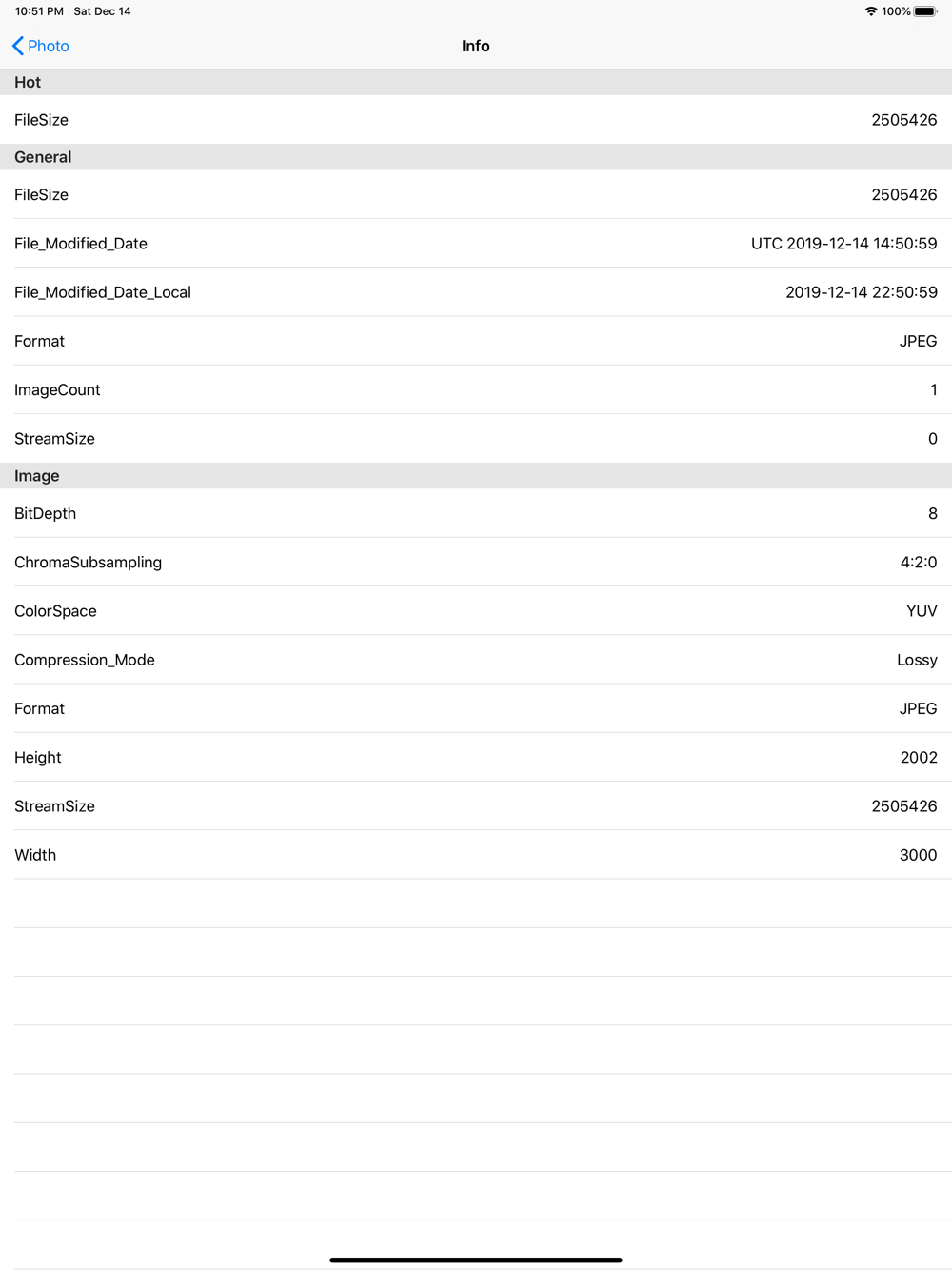The height and width of the screenshot is (1270, 952).
Task: Select the Compression_Mode row
Action: click(476, 660)
